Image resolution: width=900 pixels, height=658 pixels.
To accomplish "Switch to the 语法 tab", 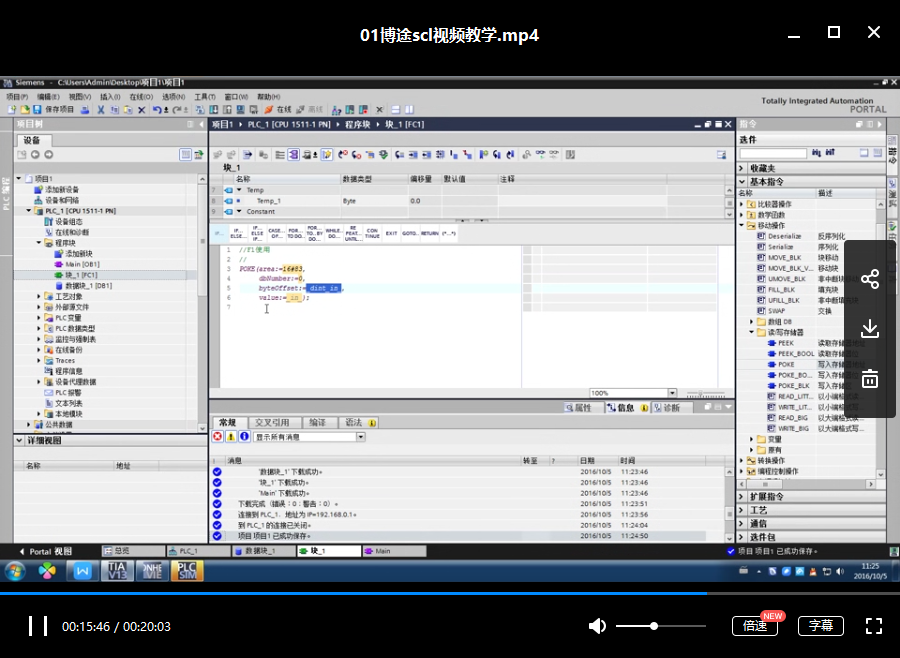I will 359,423.
